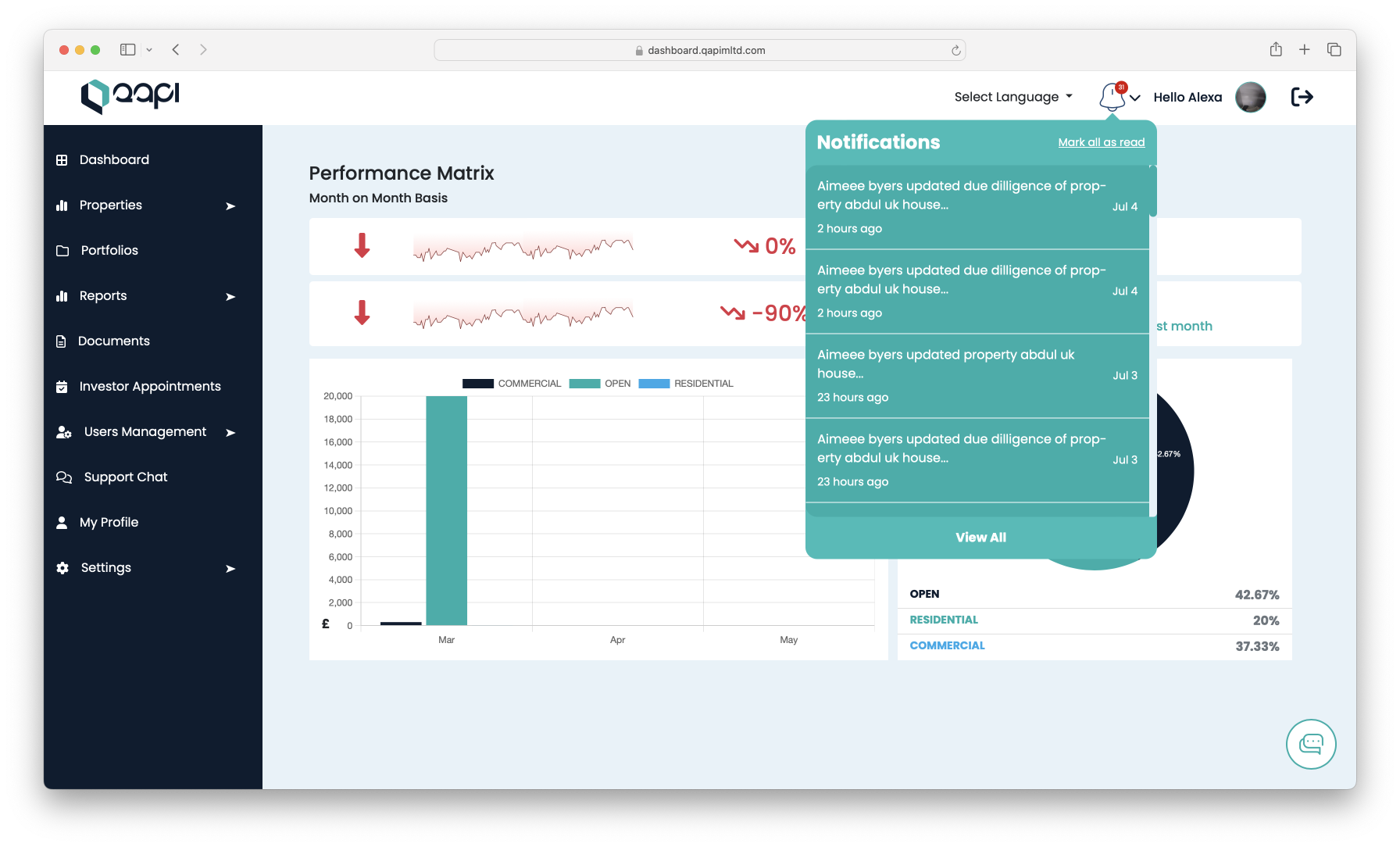Screen dimensions: 1400x847
Task: Toggle Safari sidebar panel icon
Action: point(128,50)
